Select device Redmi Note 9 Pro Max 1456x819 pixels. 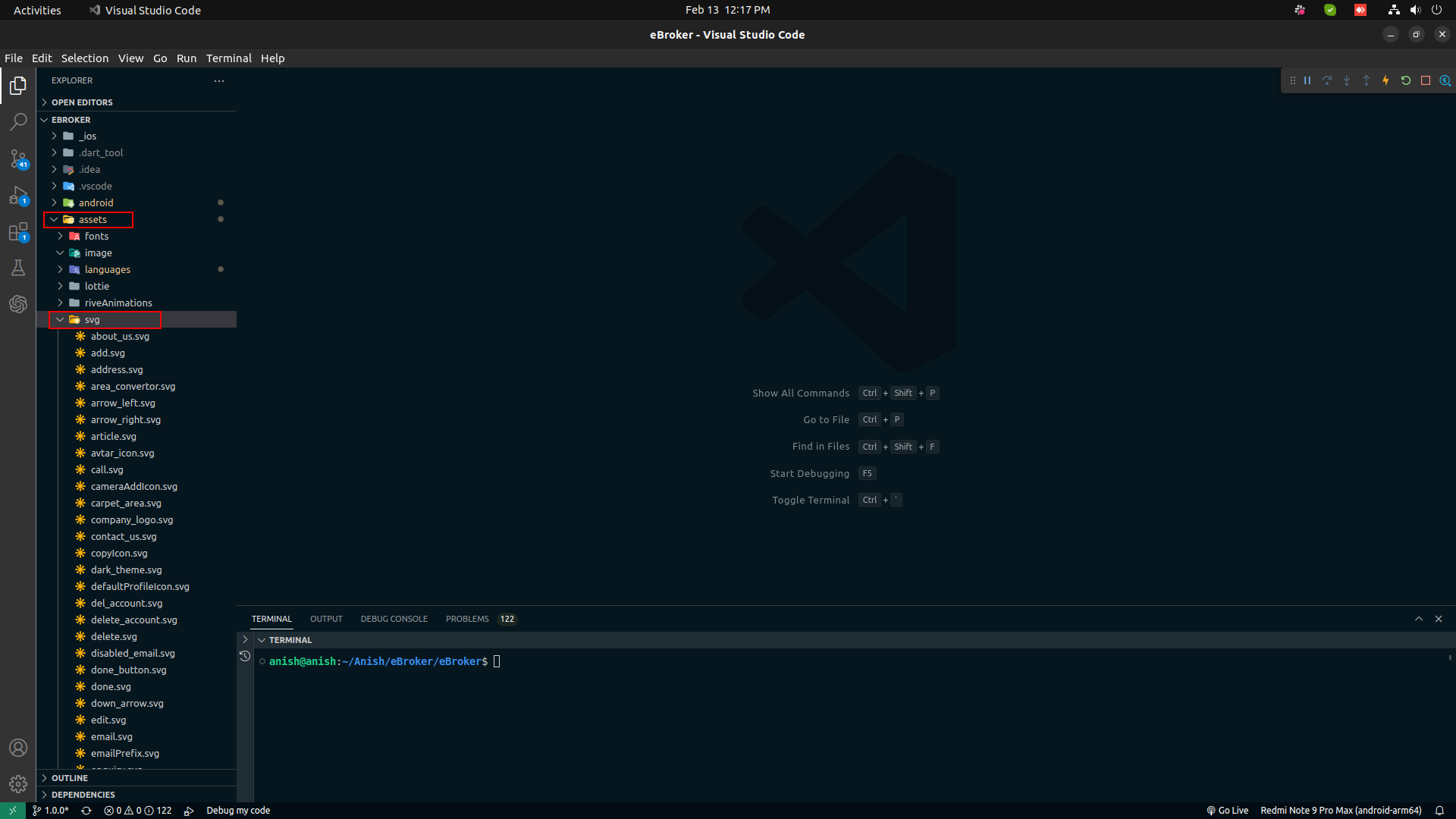[1341, 811]
